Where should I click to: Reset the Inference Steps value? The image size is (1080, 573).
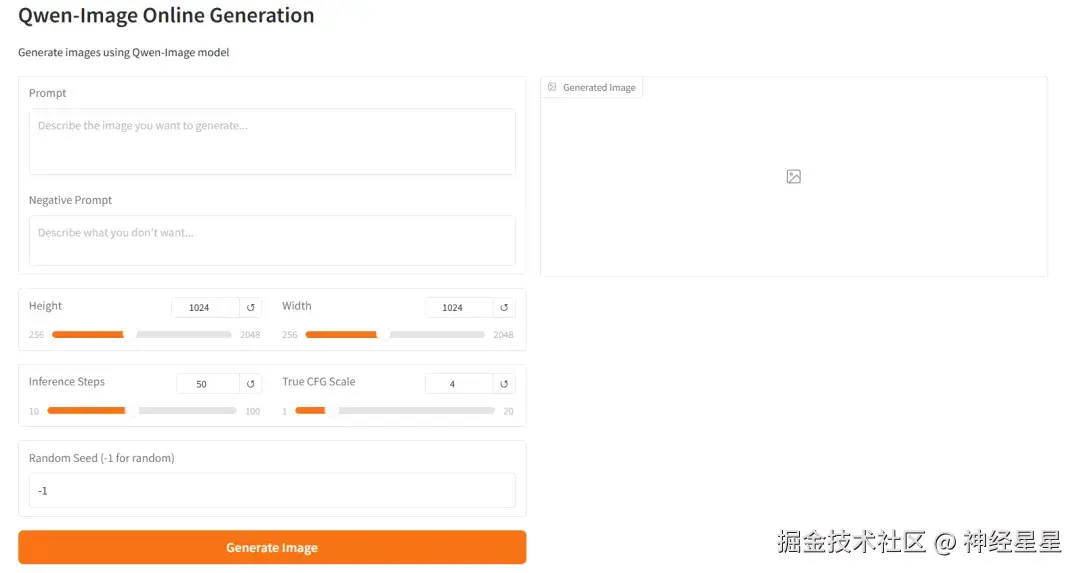click(251, 384)
